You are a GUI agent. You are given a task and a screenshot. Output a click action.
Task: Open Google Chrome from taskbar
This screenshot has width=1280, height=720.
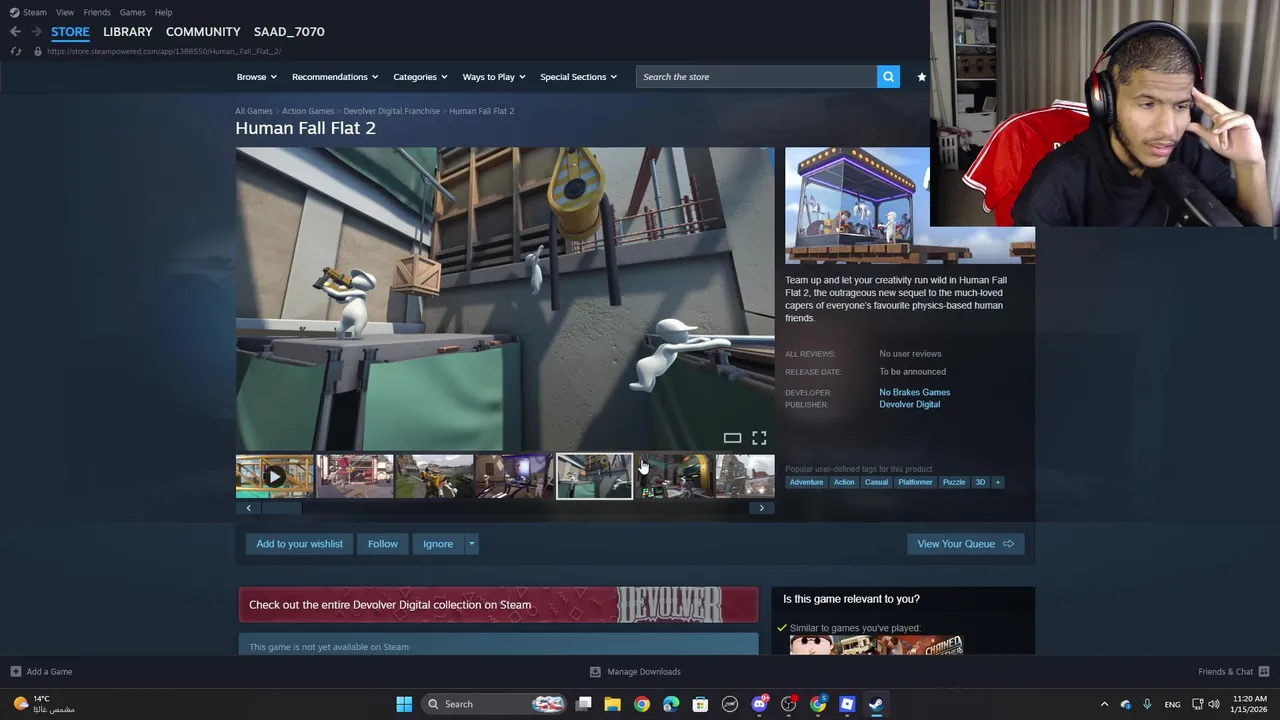tap(642, 704)
